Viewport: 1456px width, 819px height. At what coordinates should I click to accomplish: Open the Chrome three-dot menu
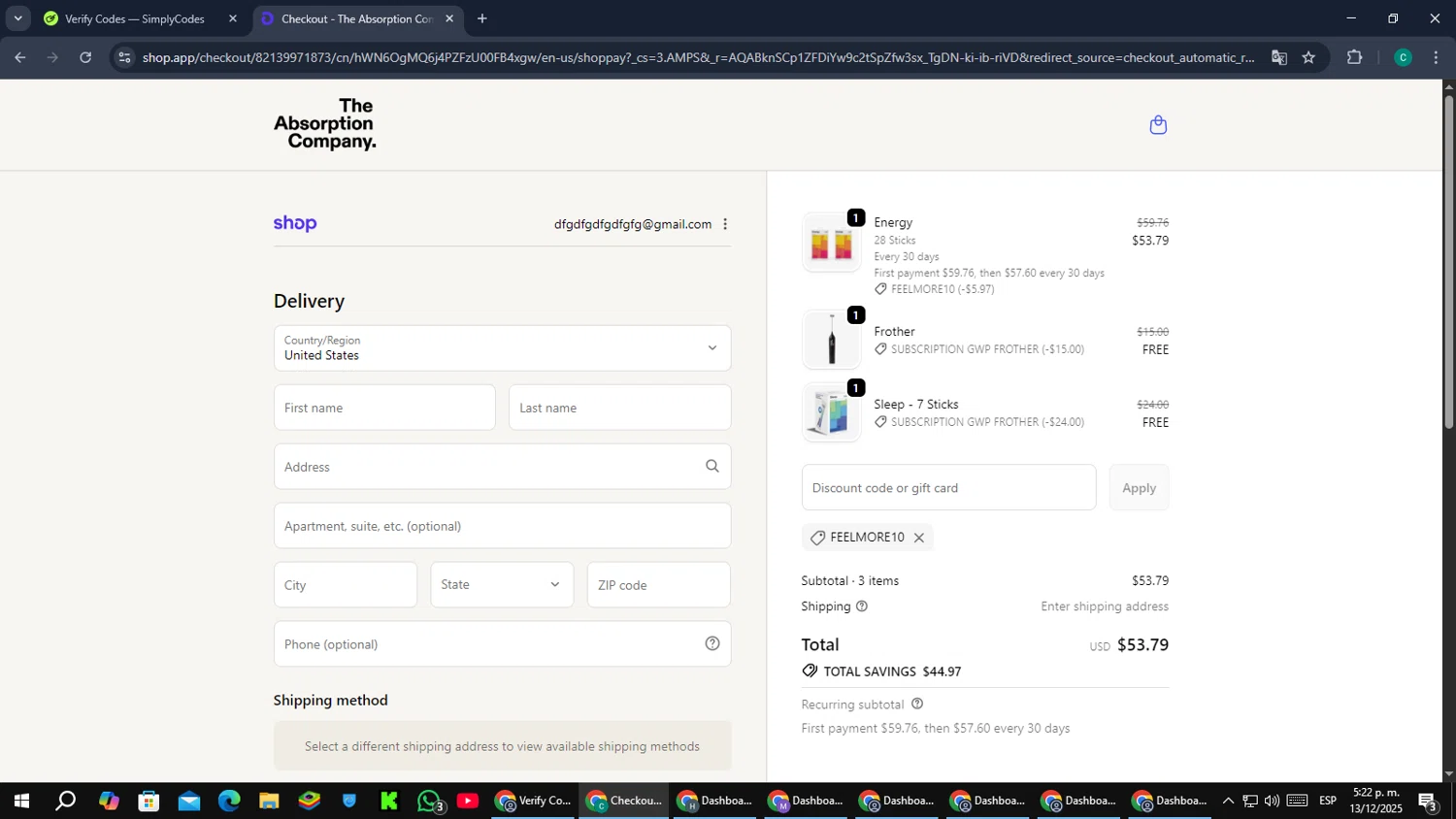[x=1436, y=57]
